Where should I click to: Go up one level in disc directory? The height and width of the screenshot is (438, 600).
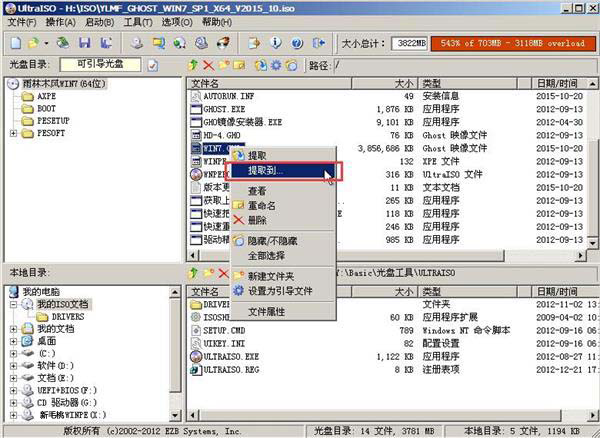pyautogui.click(x=193, y=65)
